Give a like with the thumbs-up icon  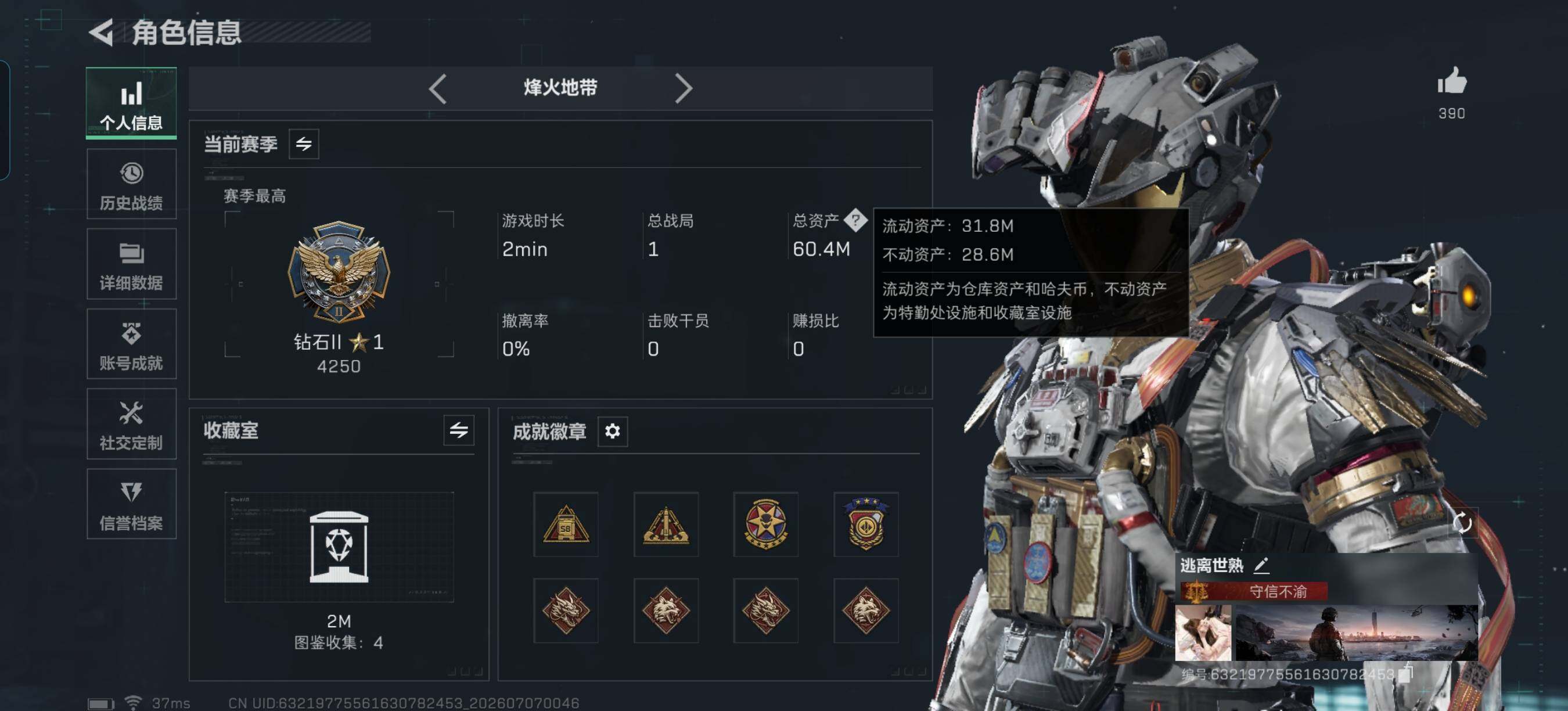coord(1452,81)
